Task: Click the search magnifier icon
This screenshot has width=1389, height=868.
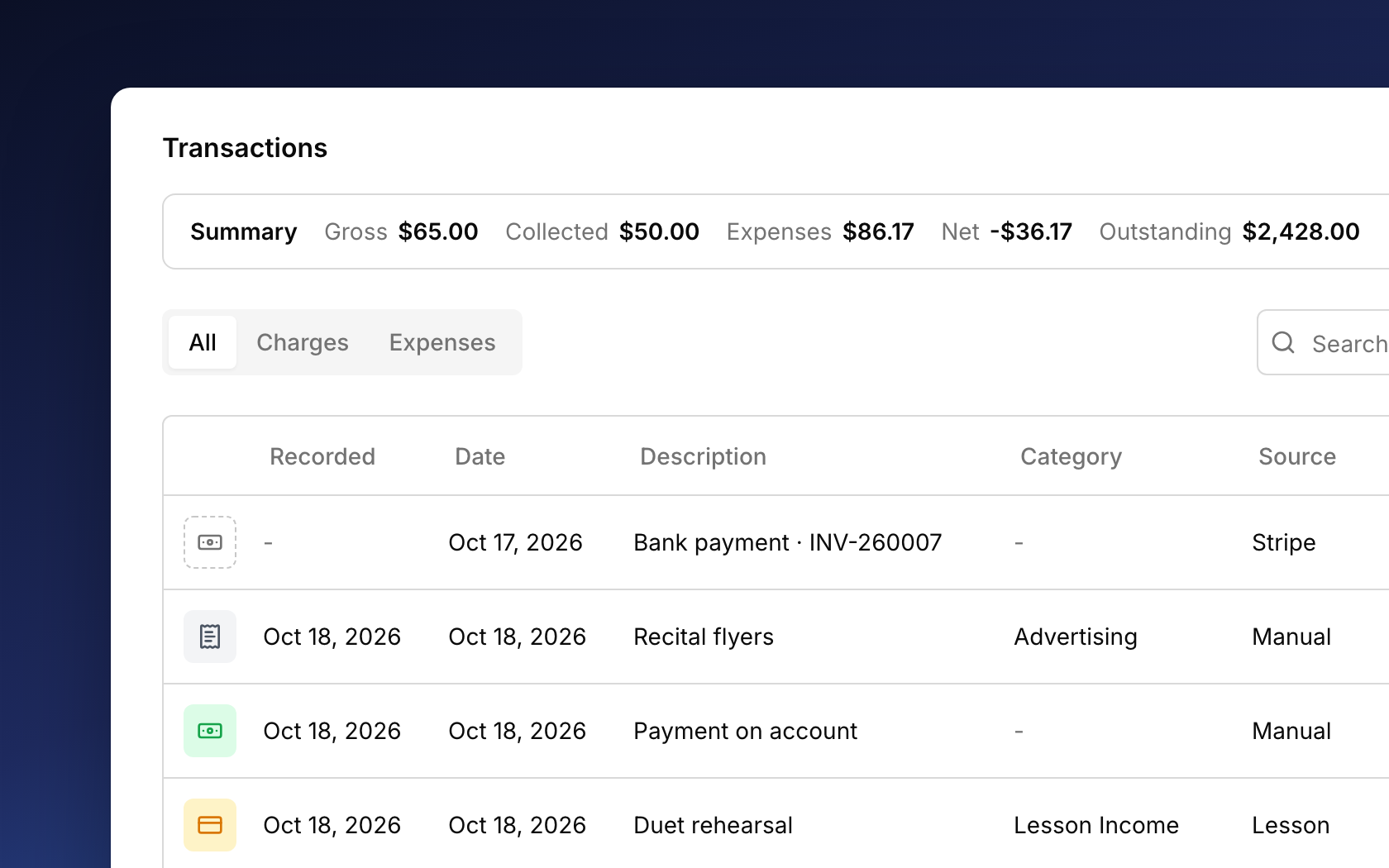Action: tap(1283, 342)
